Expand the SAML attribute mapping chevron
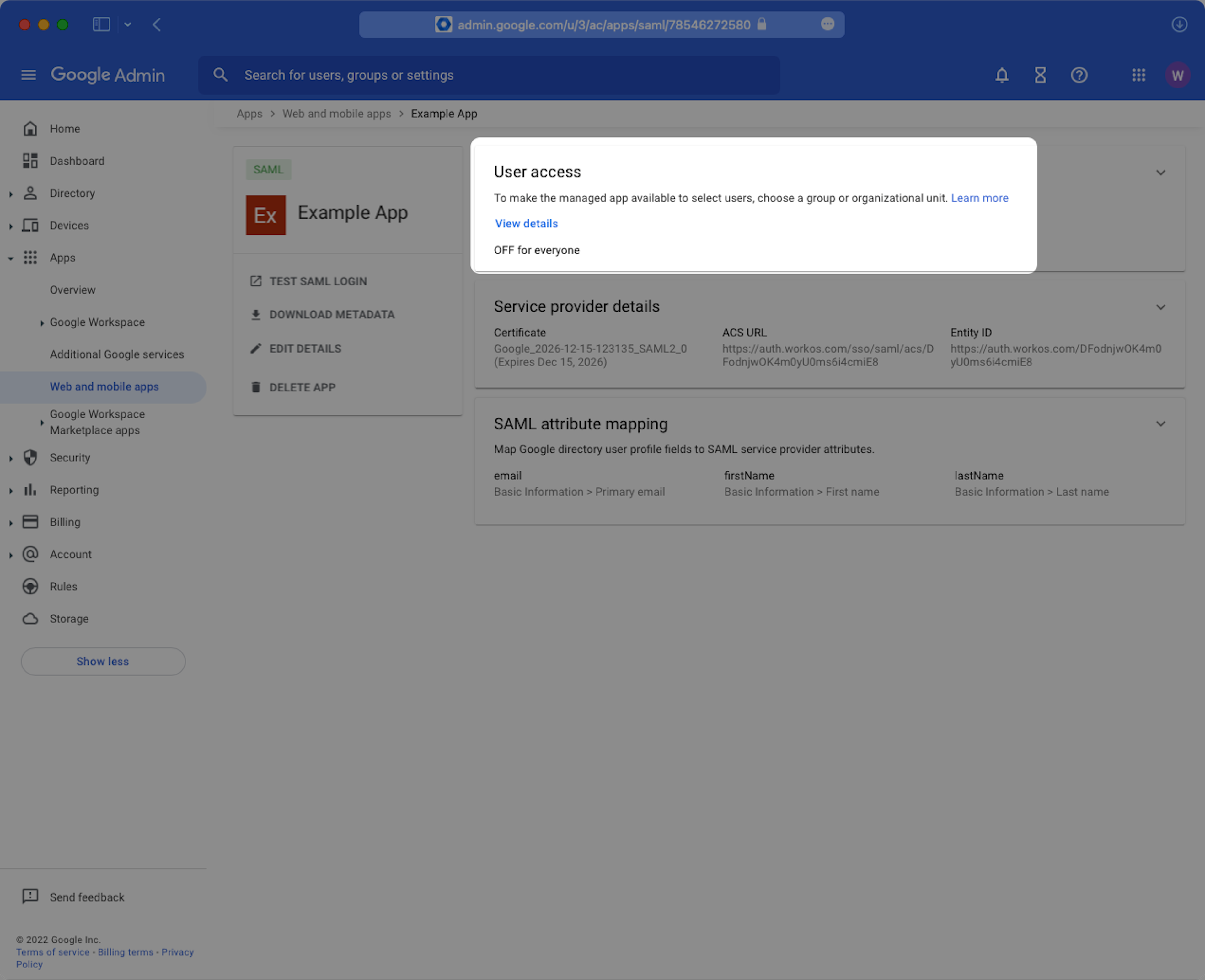This screenshot has width=1205, height=980. coord(1160,424)
